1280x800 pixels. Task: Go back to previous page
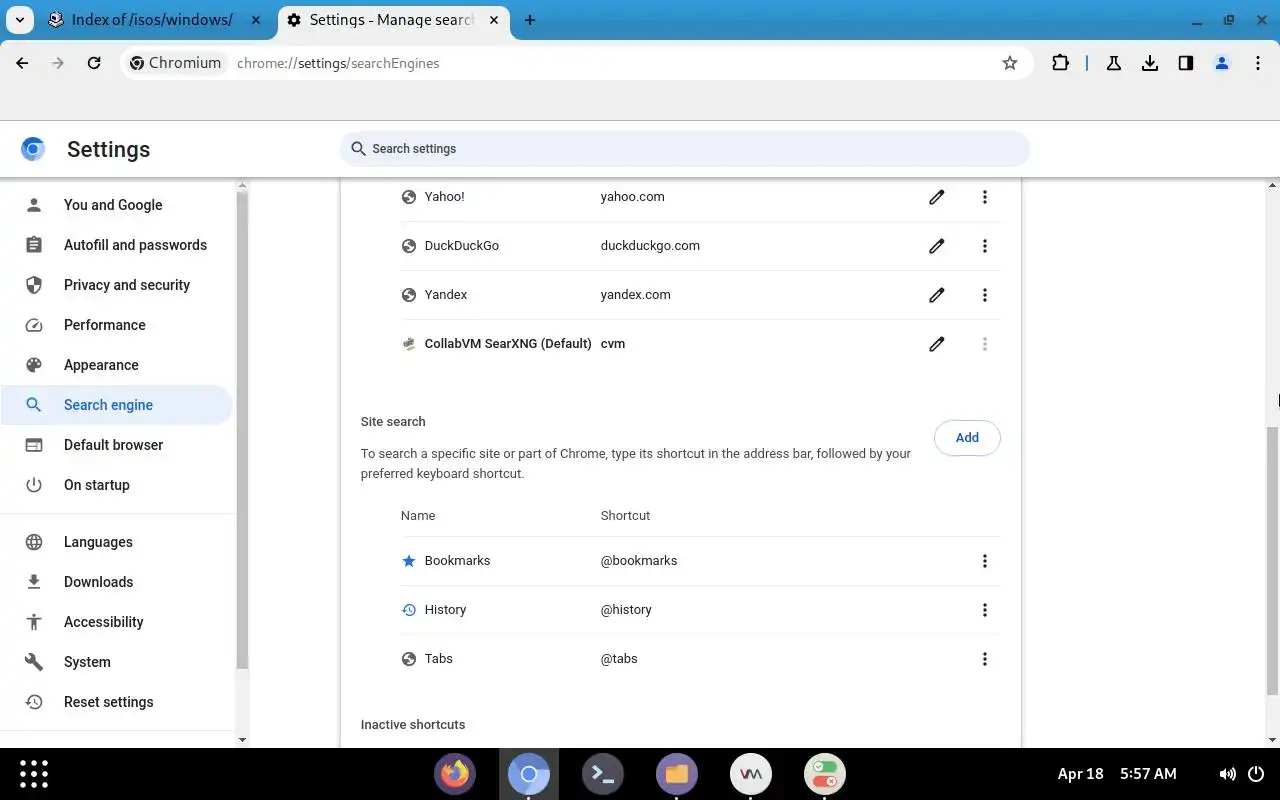pyautogui.click(x=22, y=63)
